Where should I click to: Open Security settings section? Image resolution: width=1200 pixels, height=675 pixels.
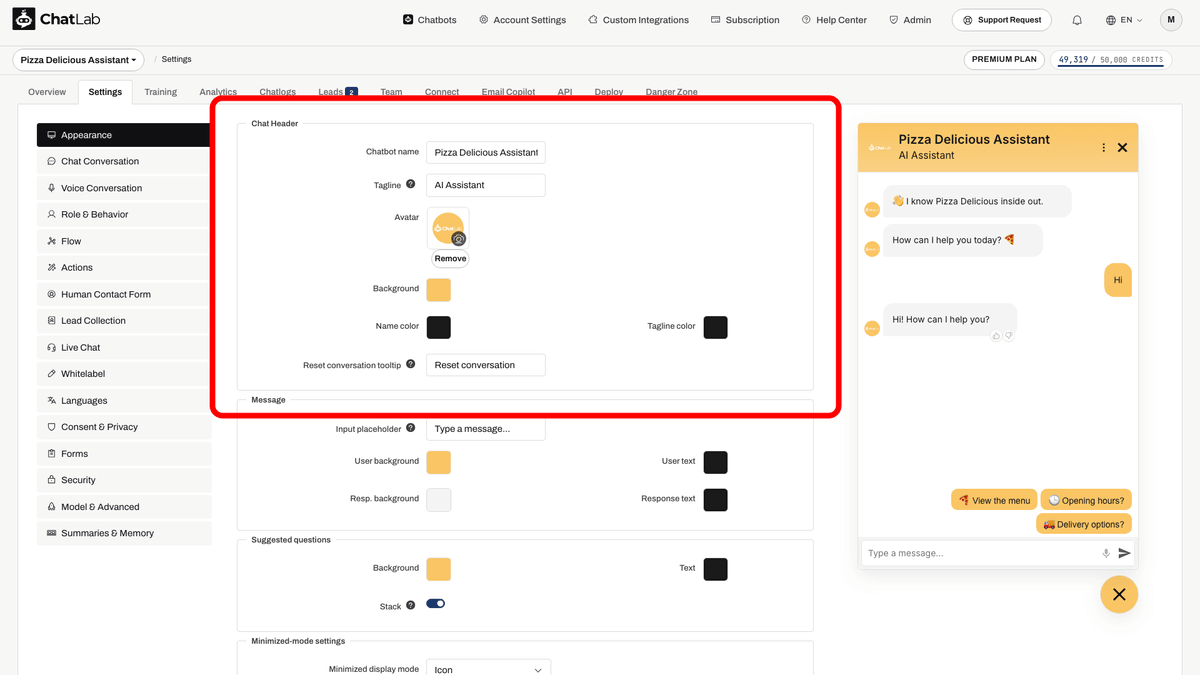(x=124, y=480)
